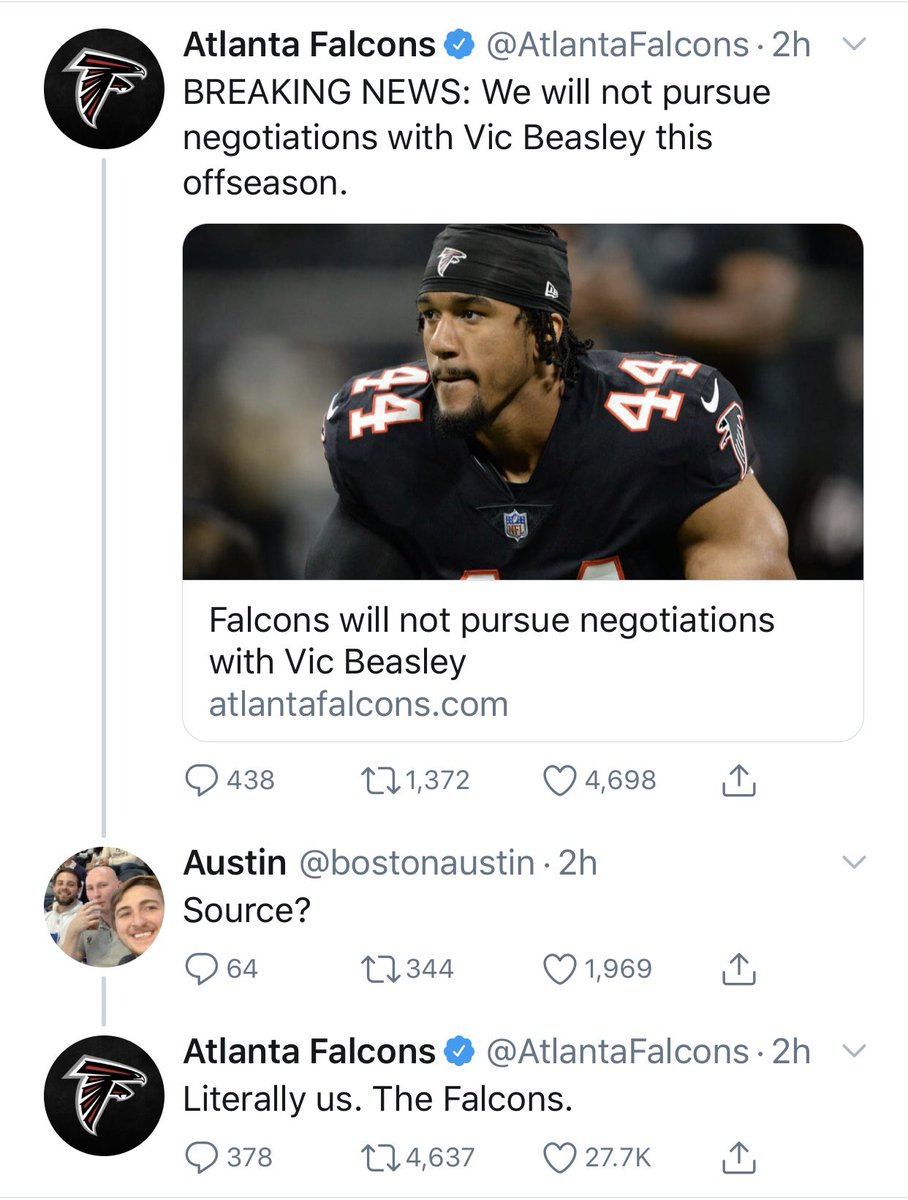Share Austin's "Source?" tweet

(736, 968)
